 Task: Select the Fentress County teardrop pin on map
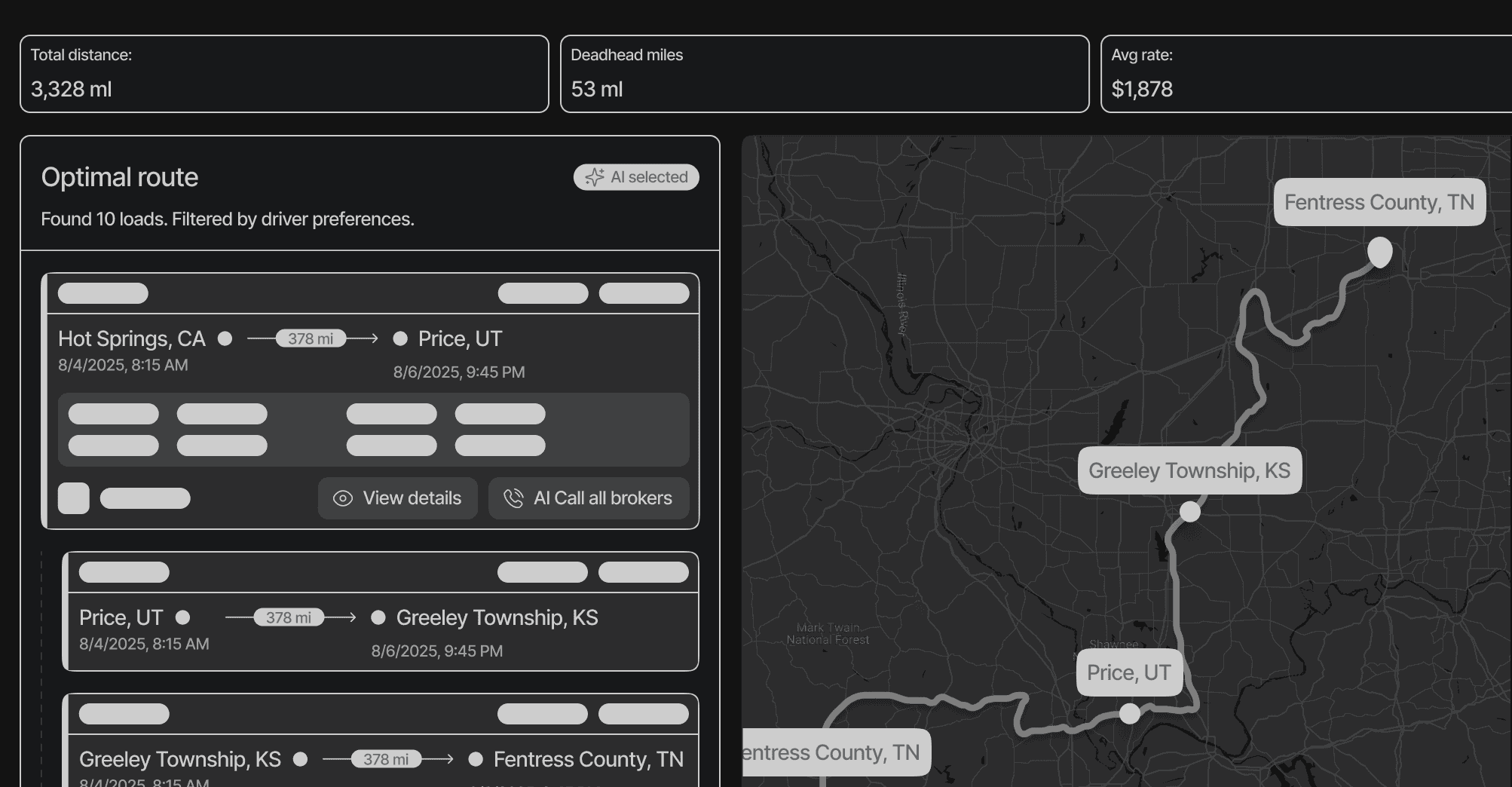click(1379, 252)
